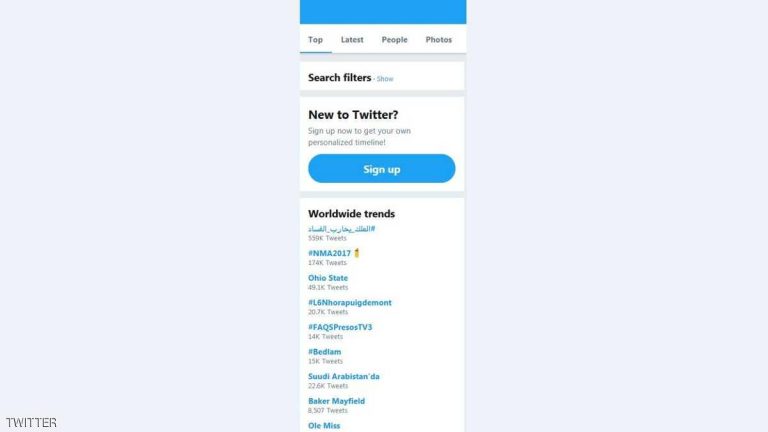Click the blue header bar

pyautogui.click(x=383, y=12)
